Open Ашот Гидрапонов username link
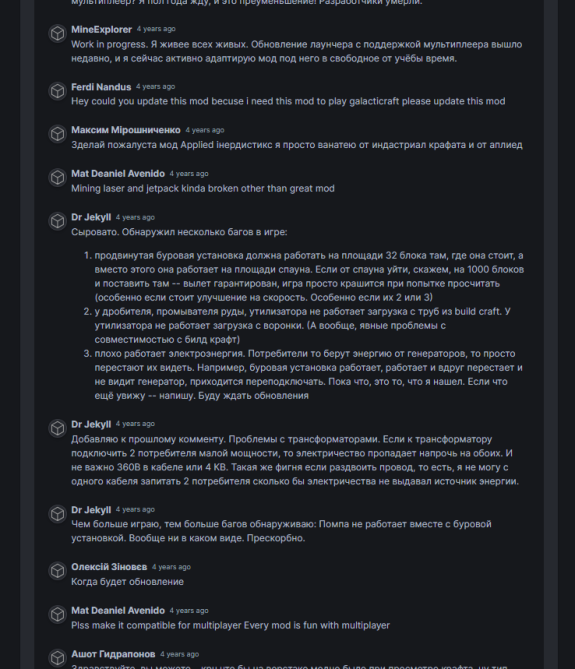Image resolution: width=575 pixels, height=669 pixels. [x=113, y=654]
